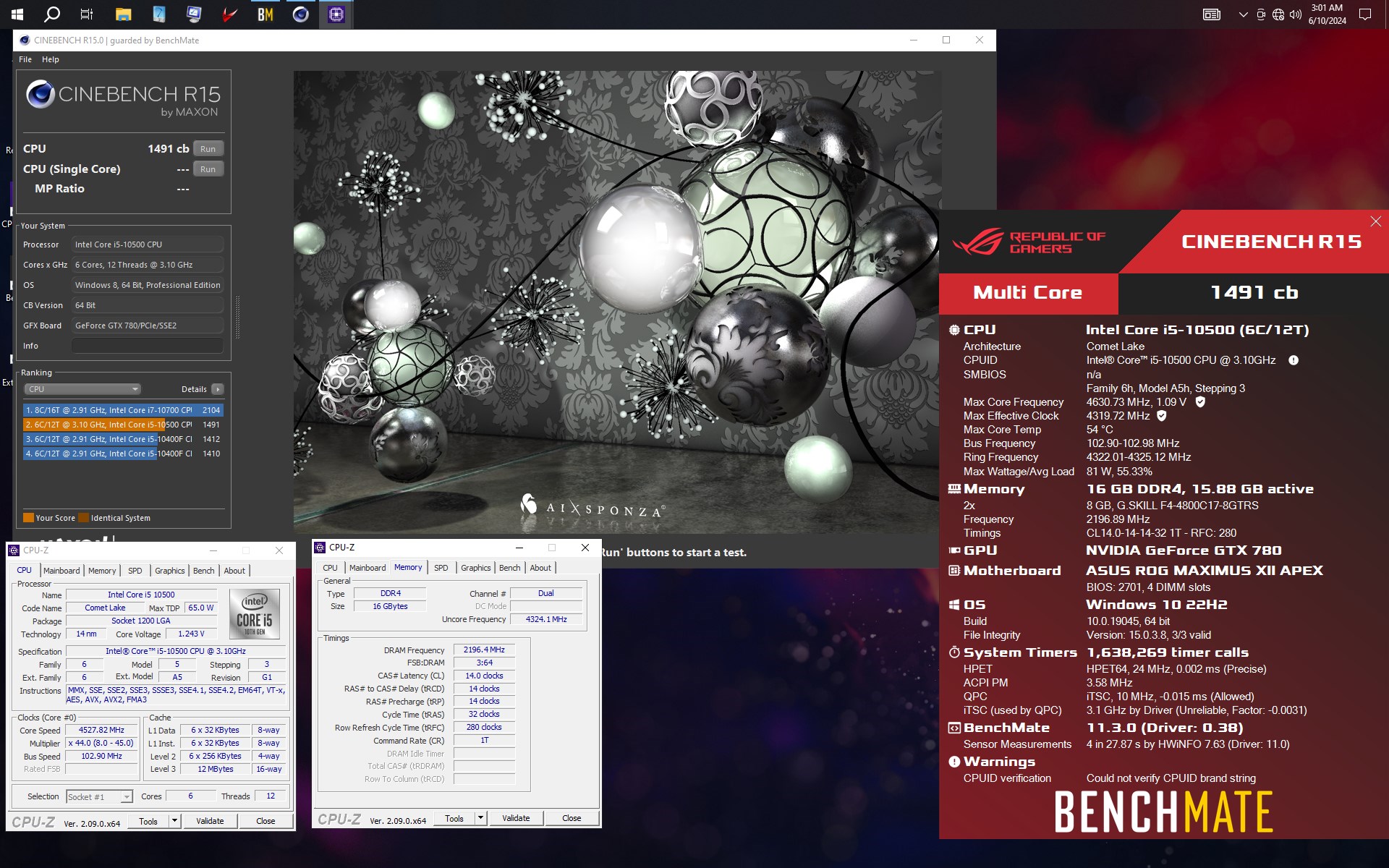Switch to Mainboard tab in left CPU-Z
The width and height of the screenshot is (1389, 868).
pos(61,571)
